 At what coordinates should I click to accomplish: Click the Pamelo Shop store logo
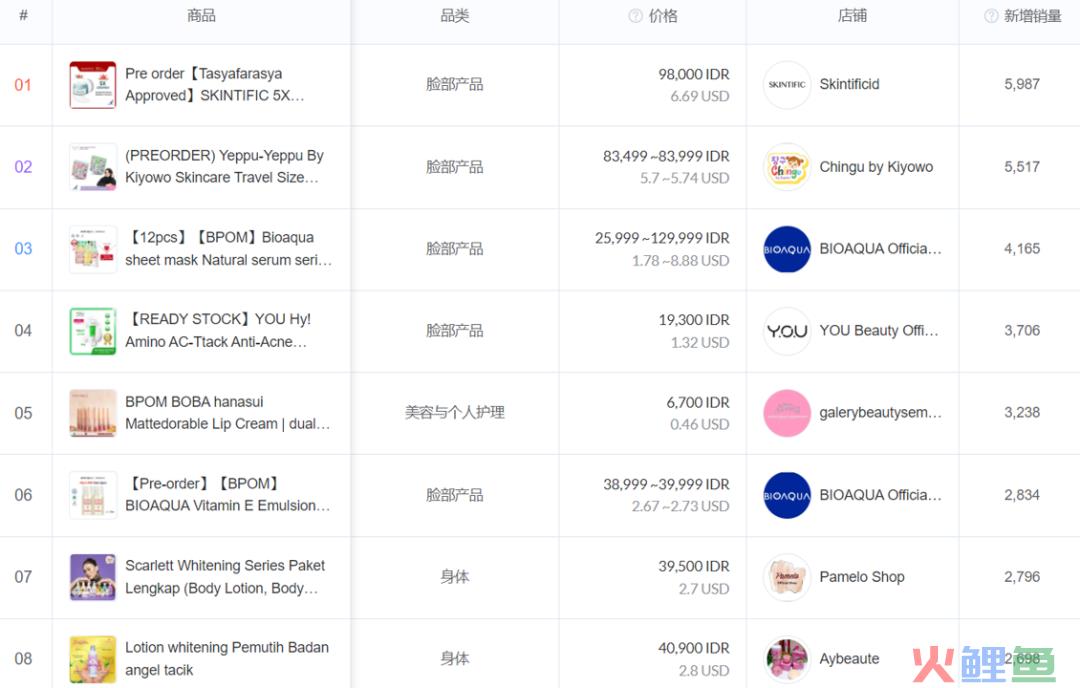(x=787, y=577)
